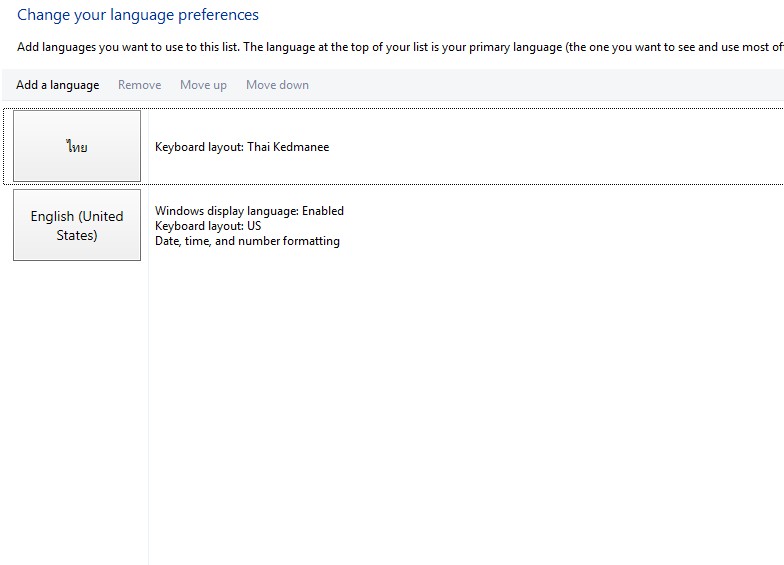Viewport: 784px width, 565px height.
Task: Click vertical divider below language details
Action: click(148, 410)
